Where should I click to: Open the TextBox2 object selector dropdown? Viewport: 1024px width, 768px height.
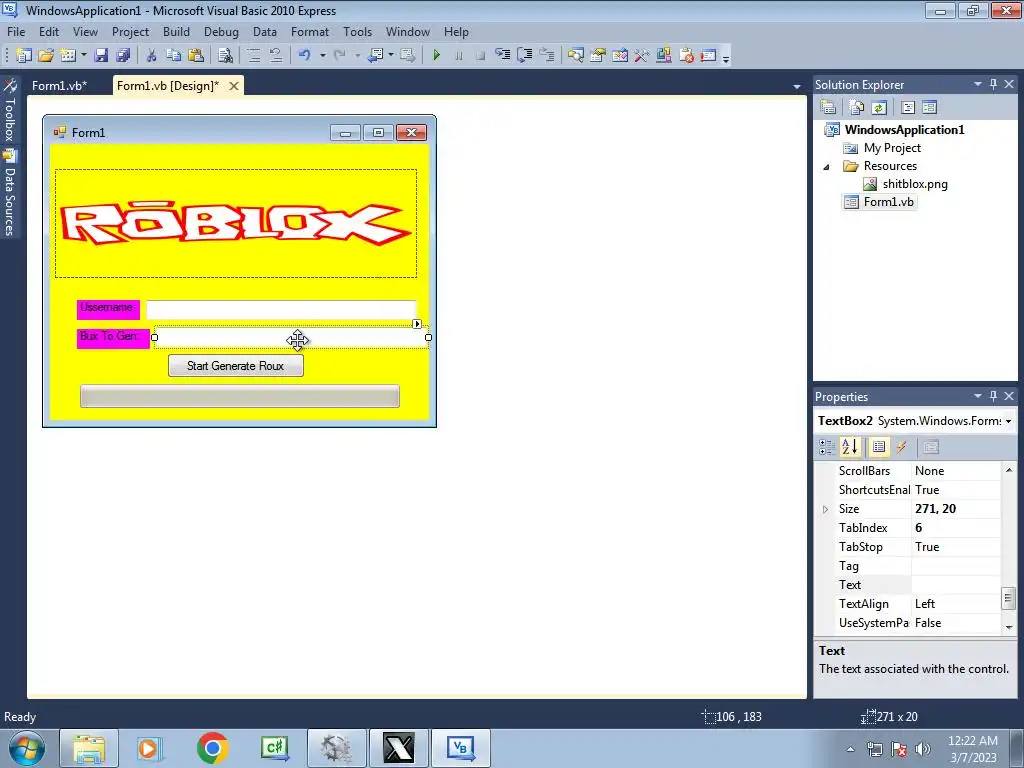[x=1008, y=421]
